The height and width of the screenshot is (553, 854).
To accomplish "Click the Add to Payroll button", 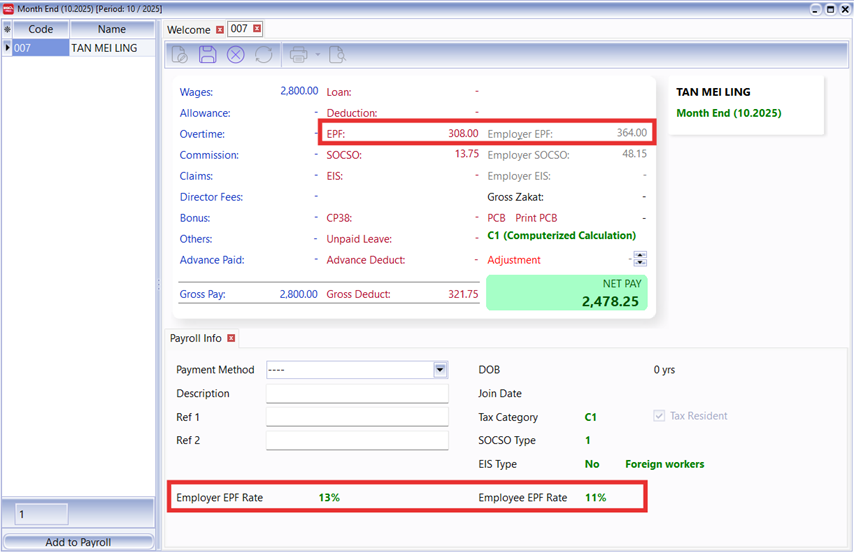I will pyautogui.click(x=78, y=542).
